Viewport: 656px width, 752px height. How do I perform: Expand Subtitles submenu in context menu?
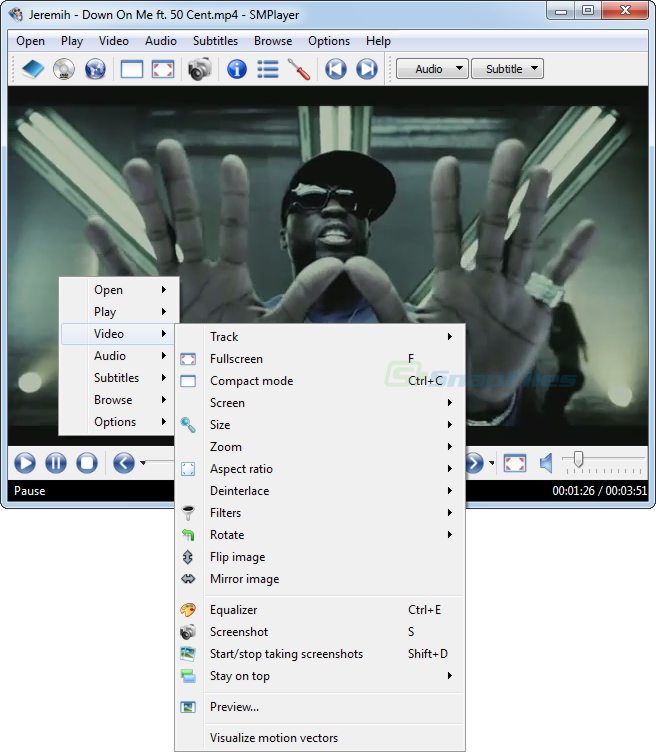pos(118,378)
